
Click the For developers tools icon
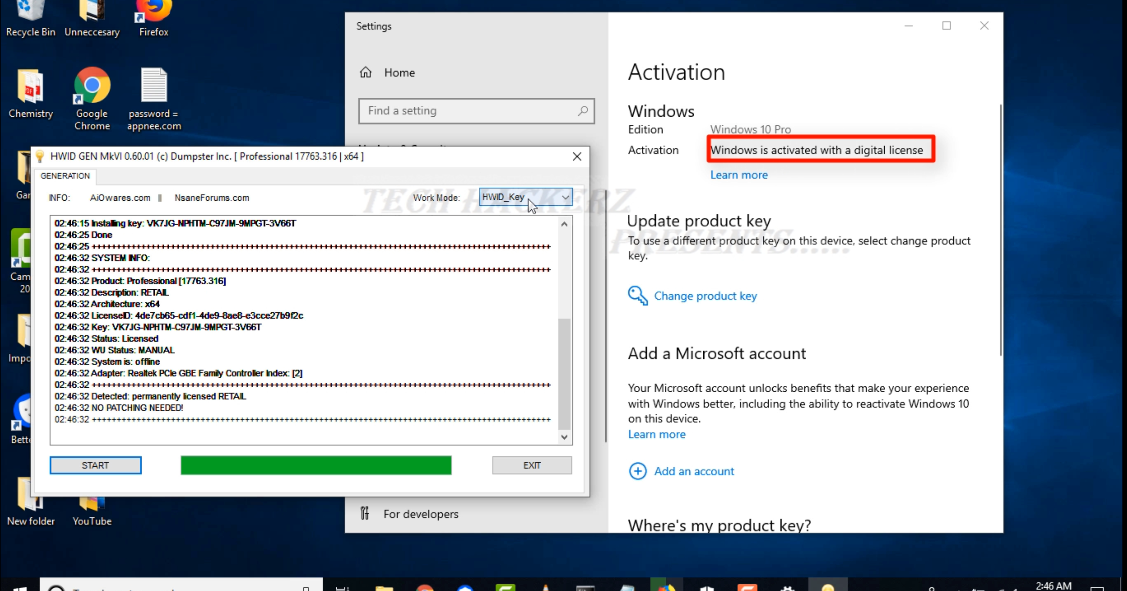tap(365, 513)
